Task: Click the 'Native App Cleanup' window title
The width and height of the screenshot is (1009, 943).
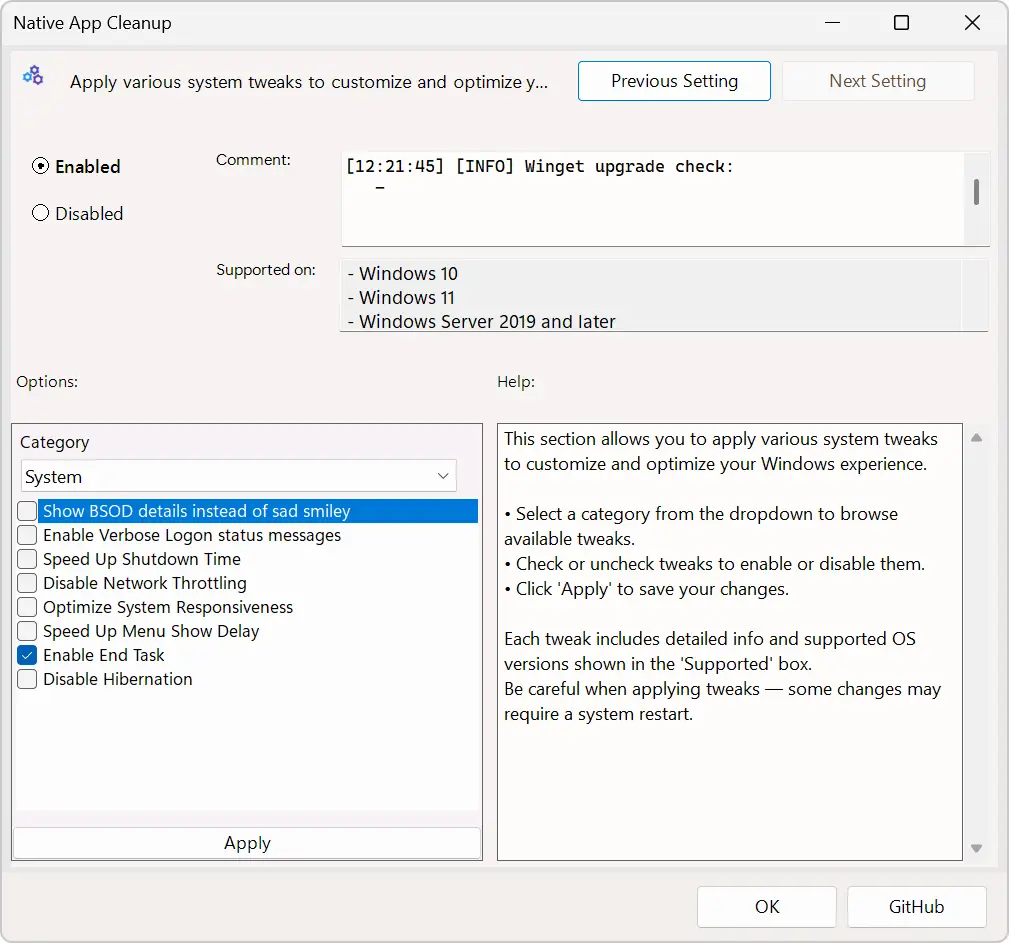Action: click(93, 23)
